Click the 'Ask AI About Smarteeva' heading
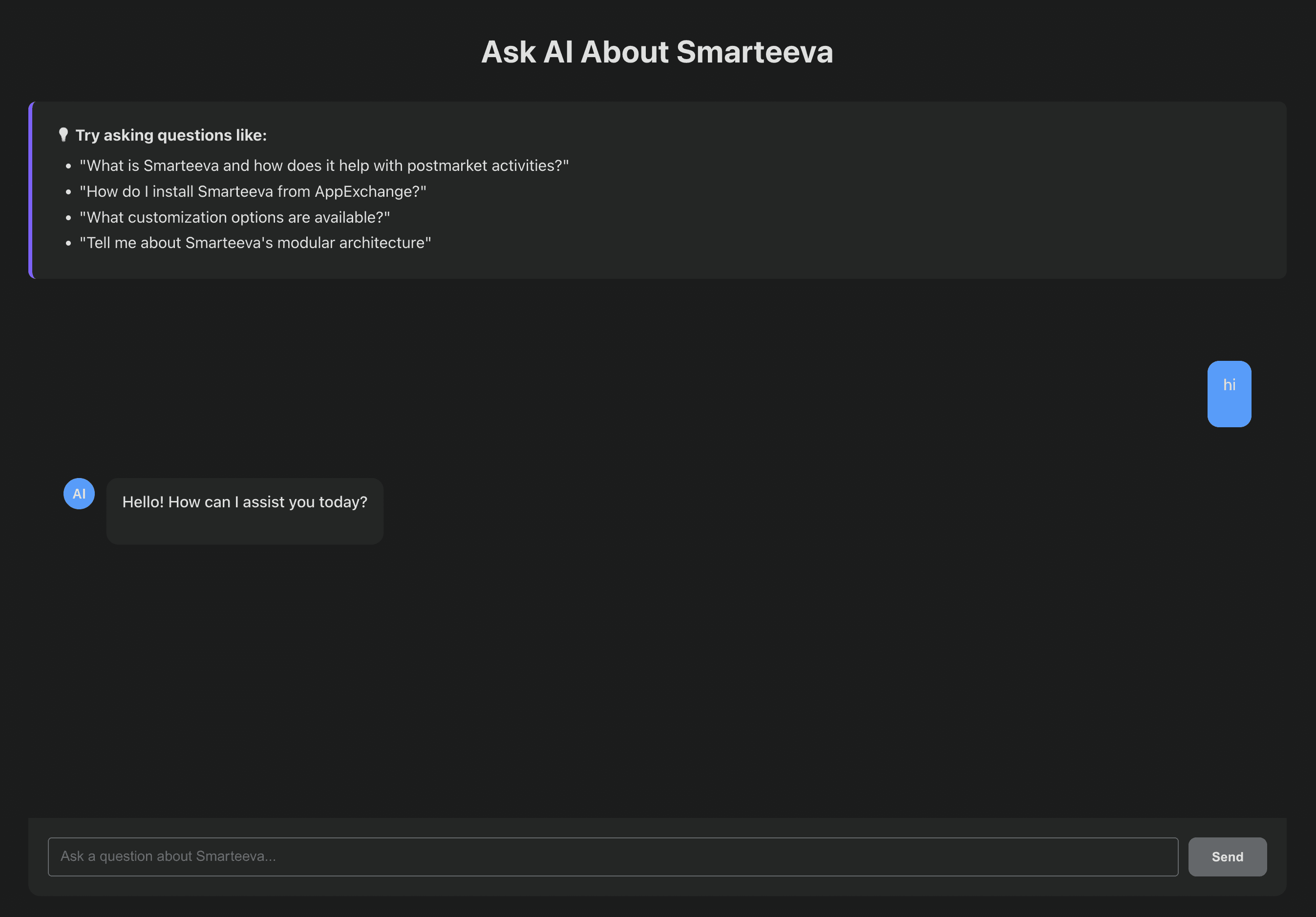This screenshot has height=917, width=1316. click(657, 52)
